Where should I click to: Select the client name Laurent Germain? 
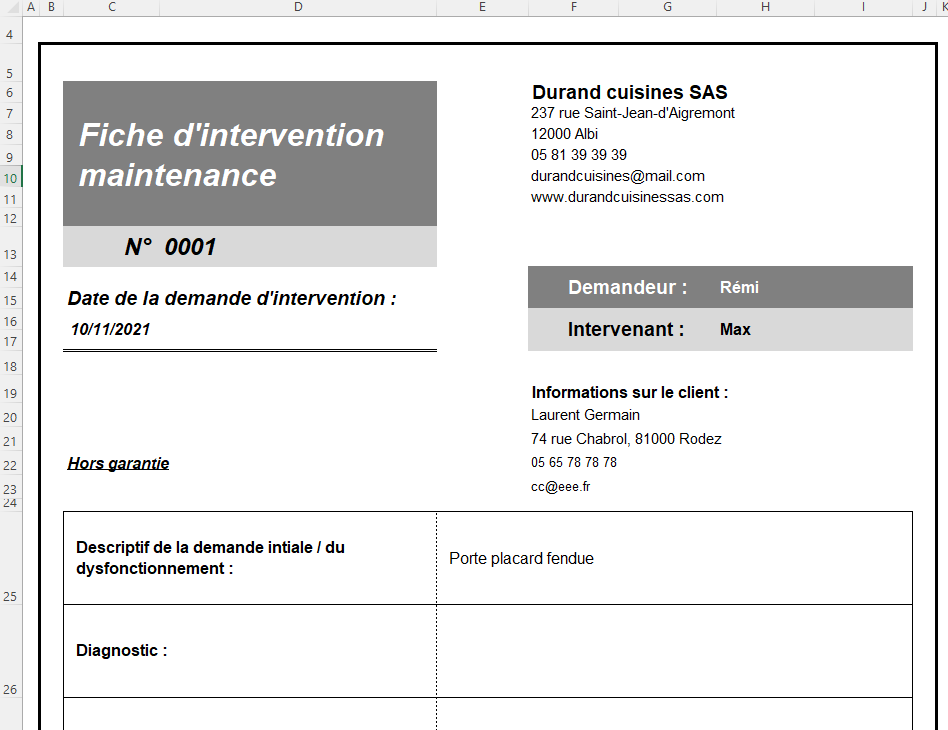click(x=585, y=414)
